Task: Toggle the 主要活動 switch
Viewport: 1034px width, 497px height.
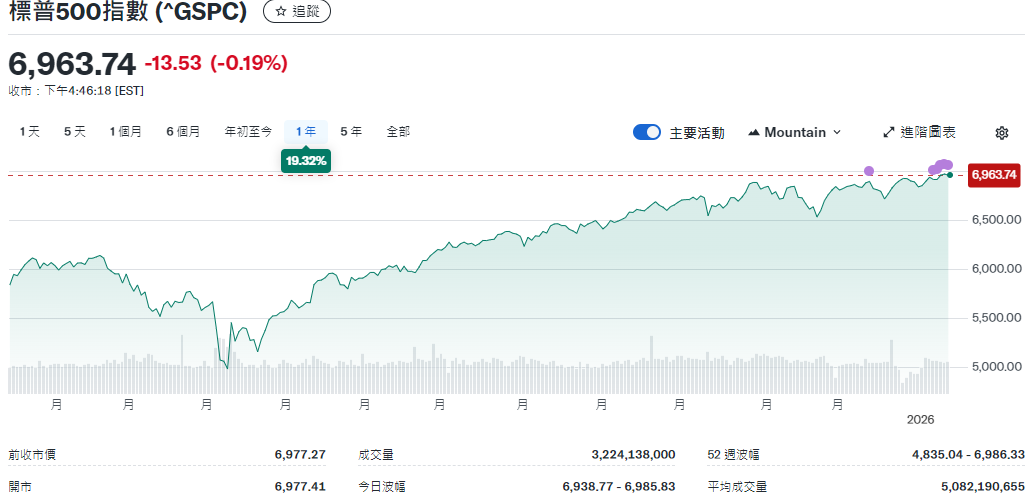Action: [x=647, y=132]
